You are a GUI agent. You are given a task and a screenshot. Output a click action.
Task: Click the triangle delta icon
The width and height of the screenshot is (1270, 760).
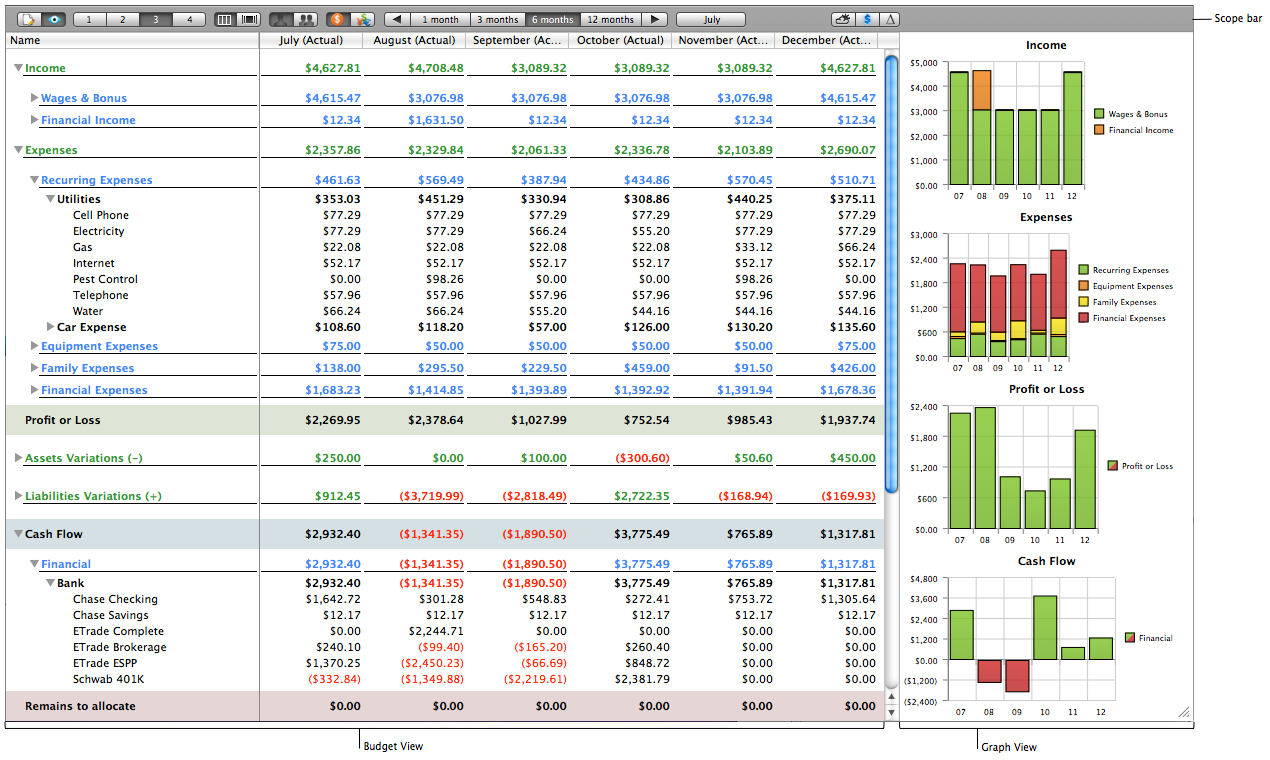pyautogui.click(x=889, y=19)
